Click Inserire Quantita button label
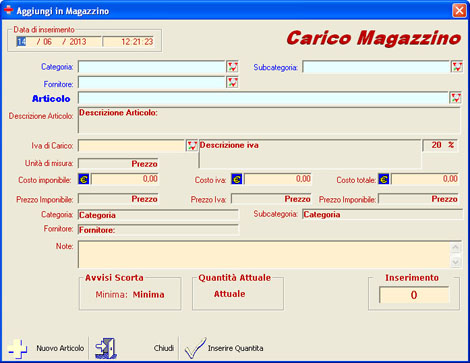This screenshot has height=363, width=470. (235, 348)
